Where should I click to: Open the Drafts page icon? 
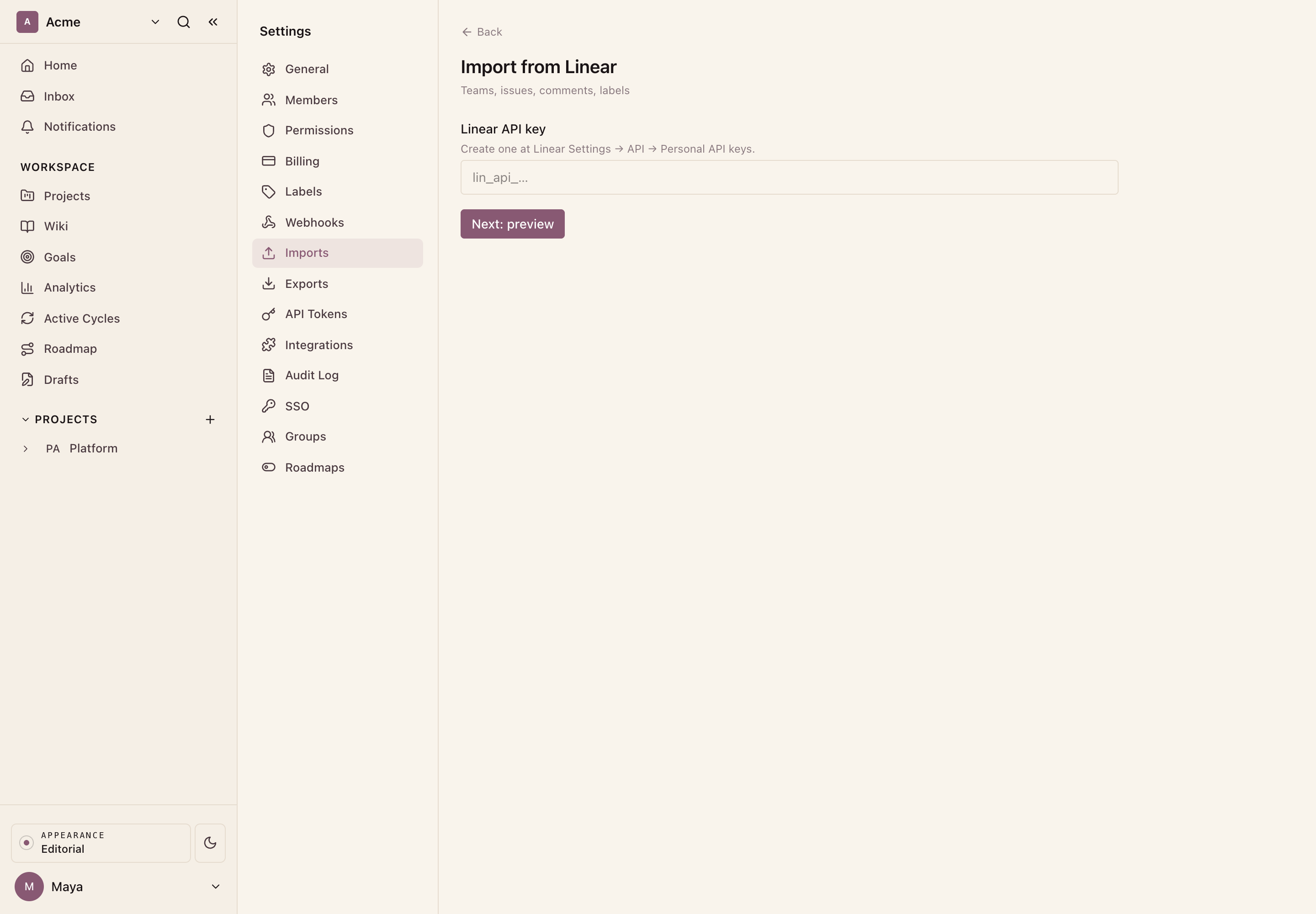(27, 380)
